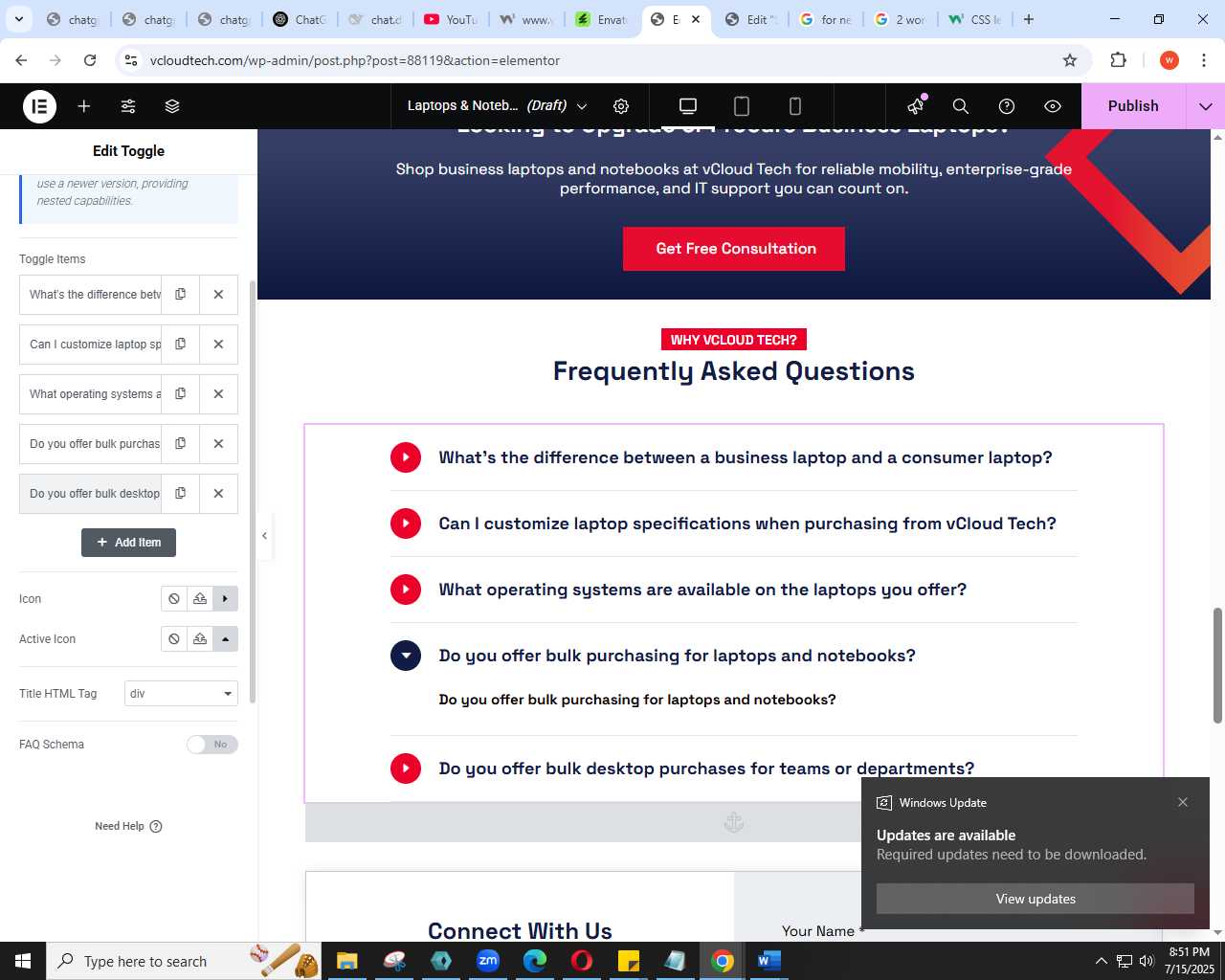Click the page vertical scrollbar thumb
1225x980 pixels.
pos(1218,665)
